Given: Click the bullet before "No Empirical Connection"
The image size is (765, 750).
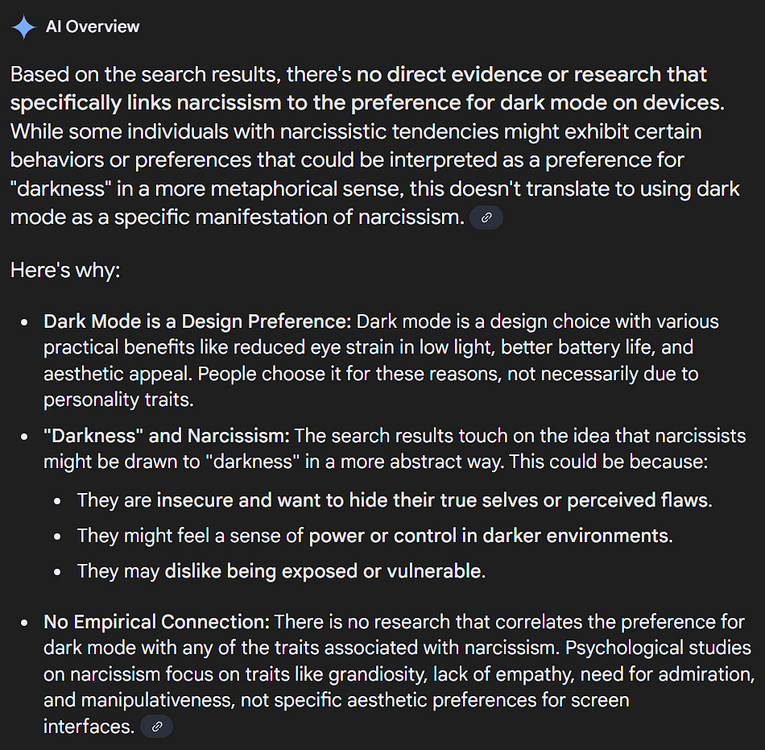Looking at the screenshot, I should [24, 623].
